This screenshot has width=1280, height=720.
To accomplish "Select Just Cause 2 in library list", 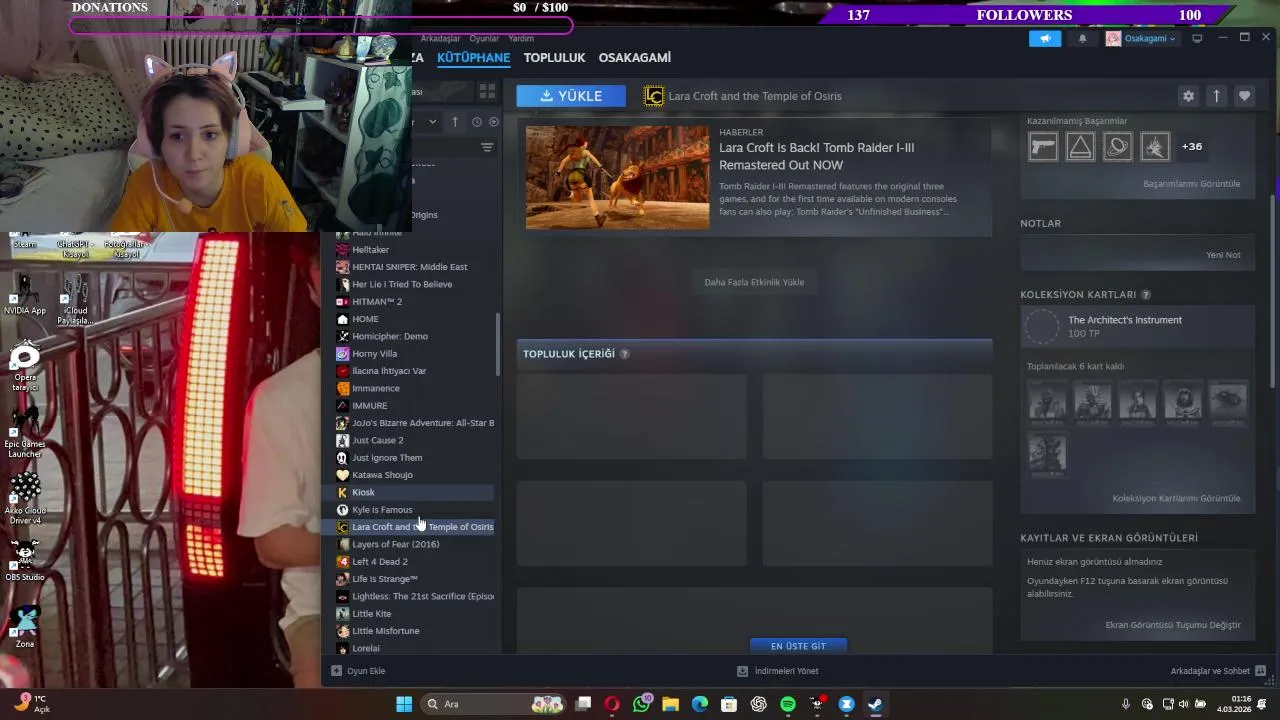I will click(378, 440).
